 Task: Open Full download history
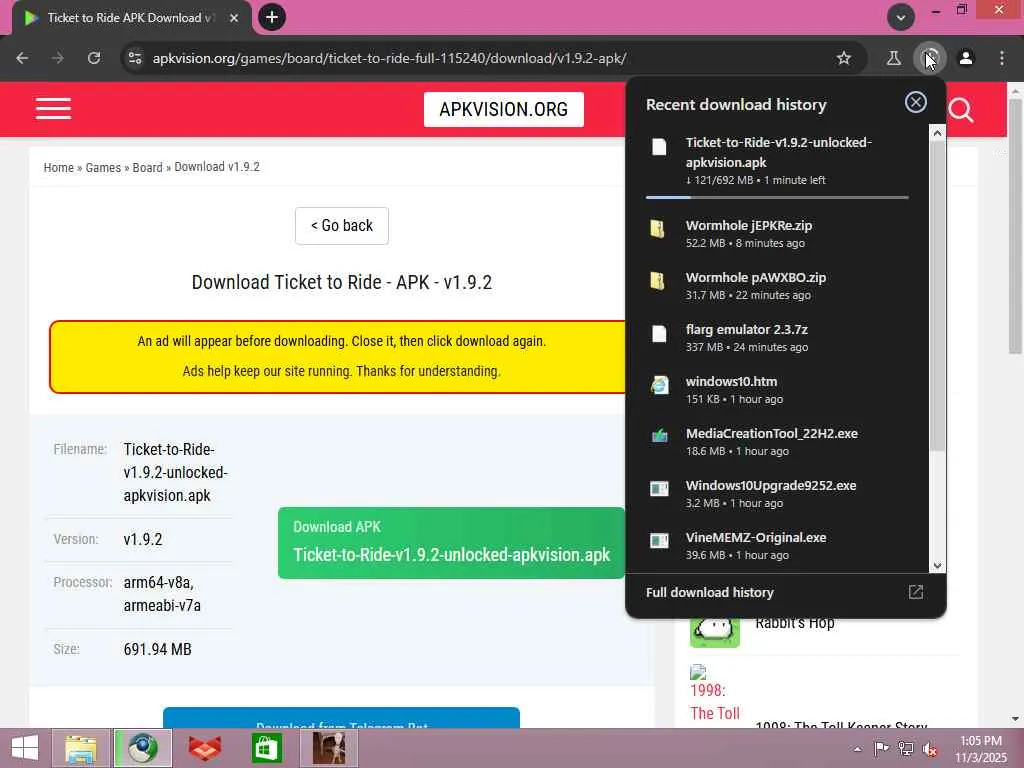[710, 592]
